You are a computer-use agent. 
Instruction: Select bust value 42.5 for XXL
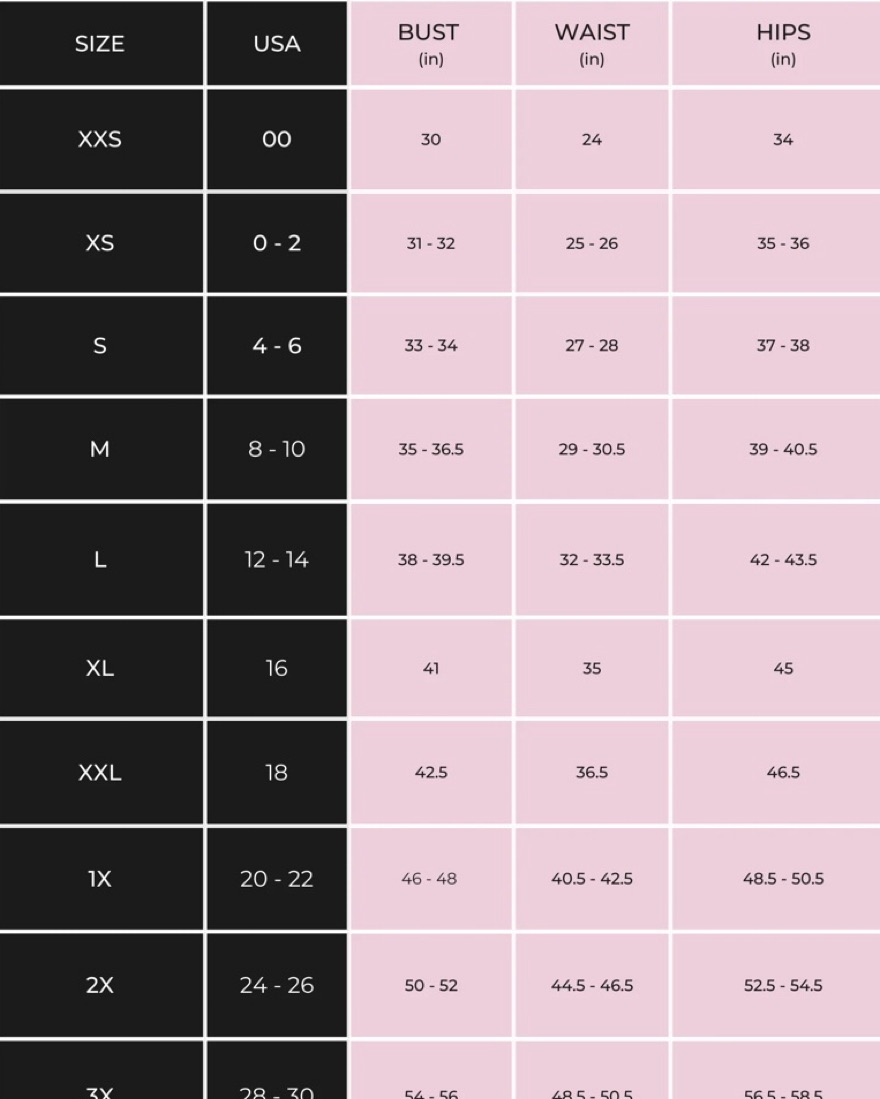click(x=430, y=772)
